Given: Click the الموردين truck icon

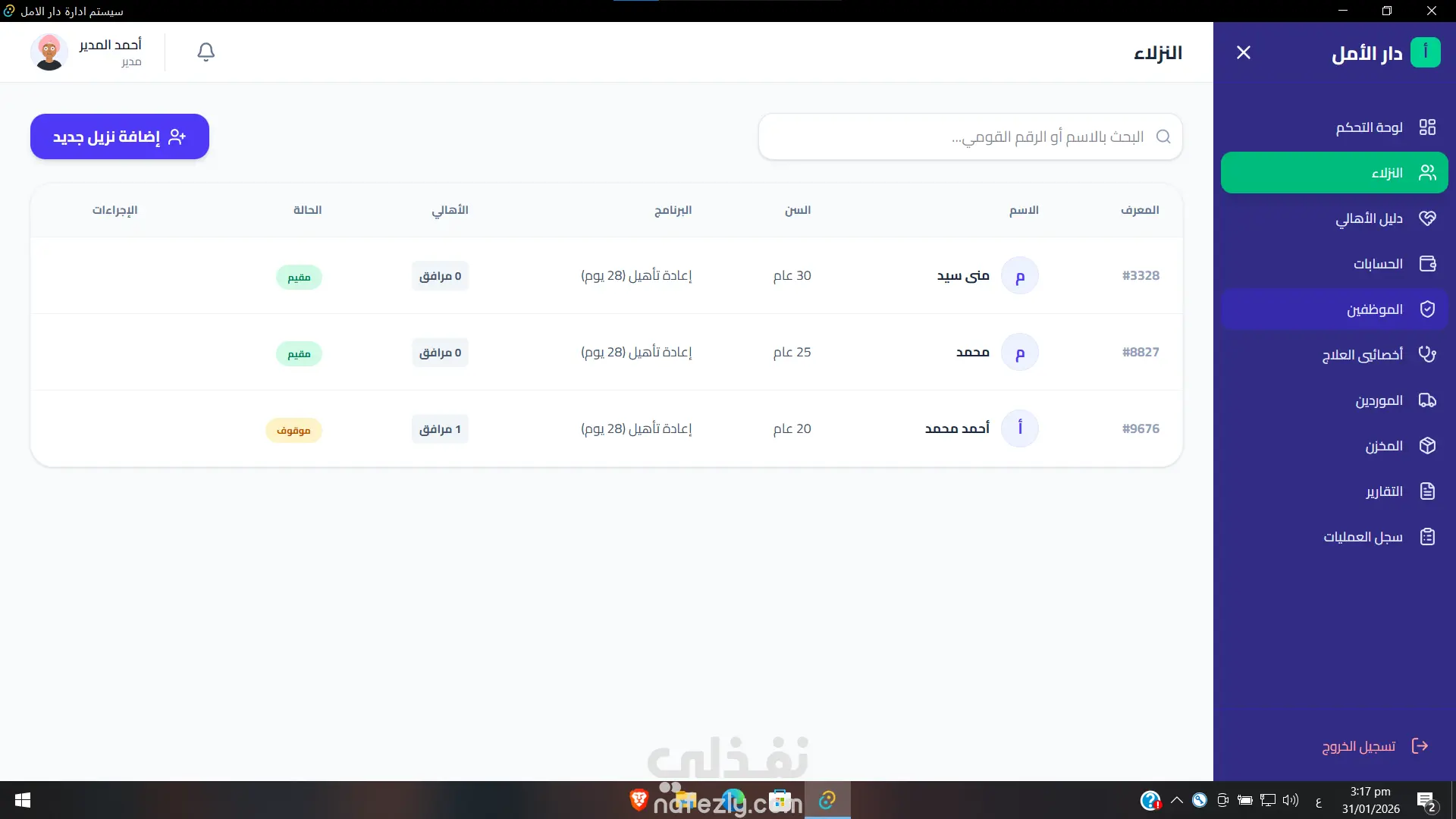Looking at the screenshot, I should [x=1427, y=400].
